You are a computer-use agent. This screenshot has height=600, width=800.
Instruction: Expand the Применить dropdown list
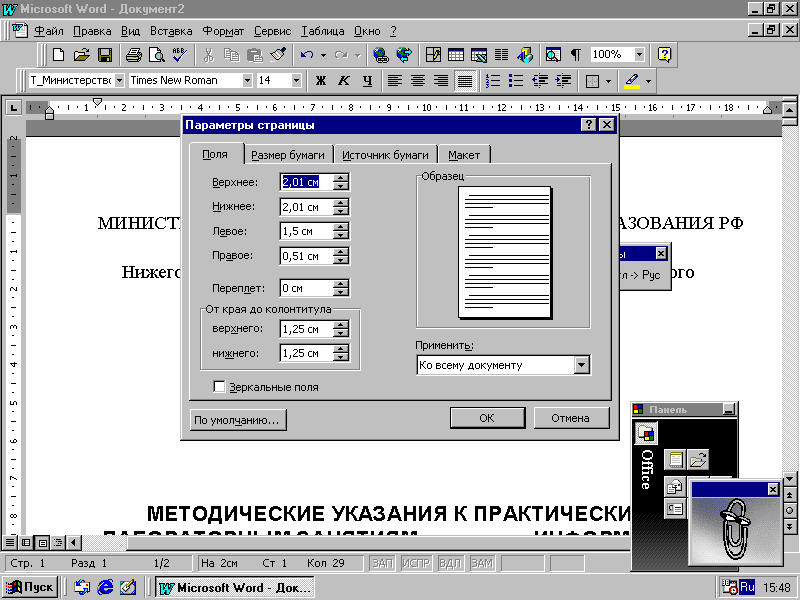[x=582, y=365]
